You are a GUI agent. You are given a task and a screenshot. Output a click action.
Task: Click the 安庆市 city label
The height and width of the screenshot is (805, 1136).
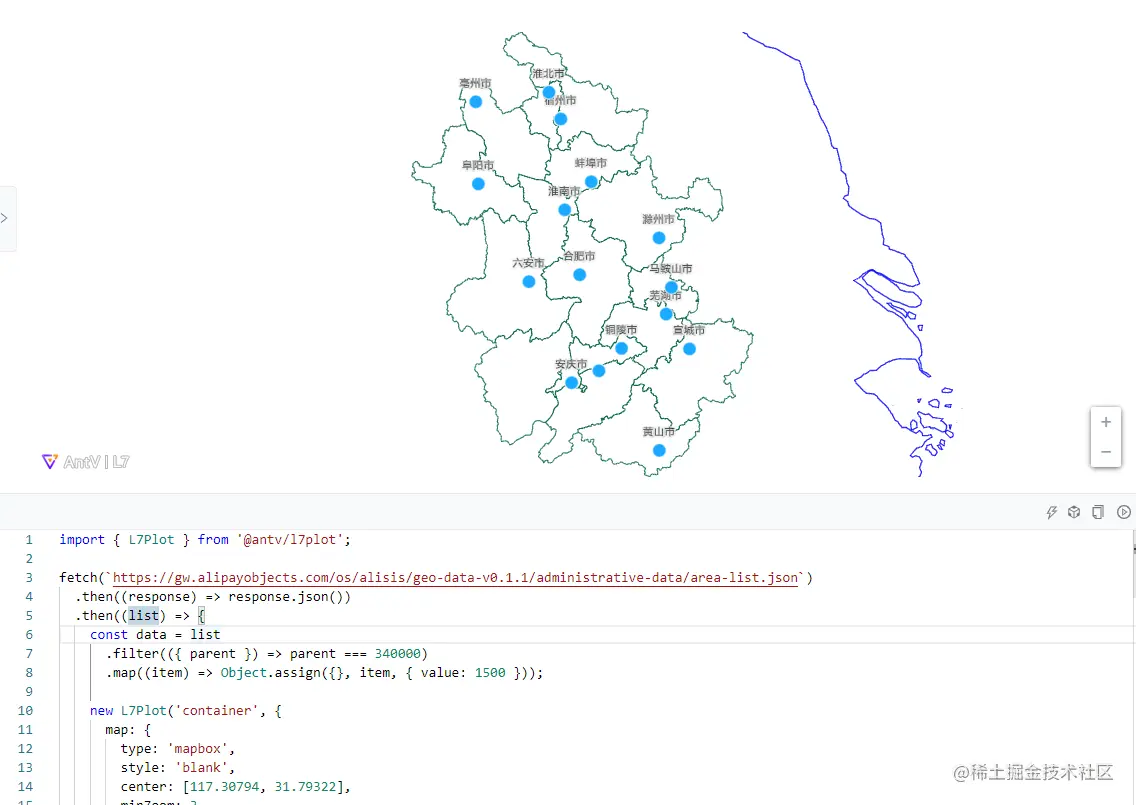[571, 364]
